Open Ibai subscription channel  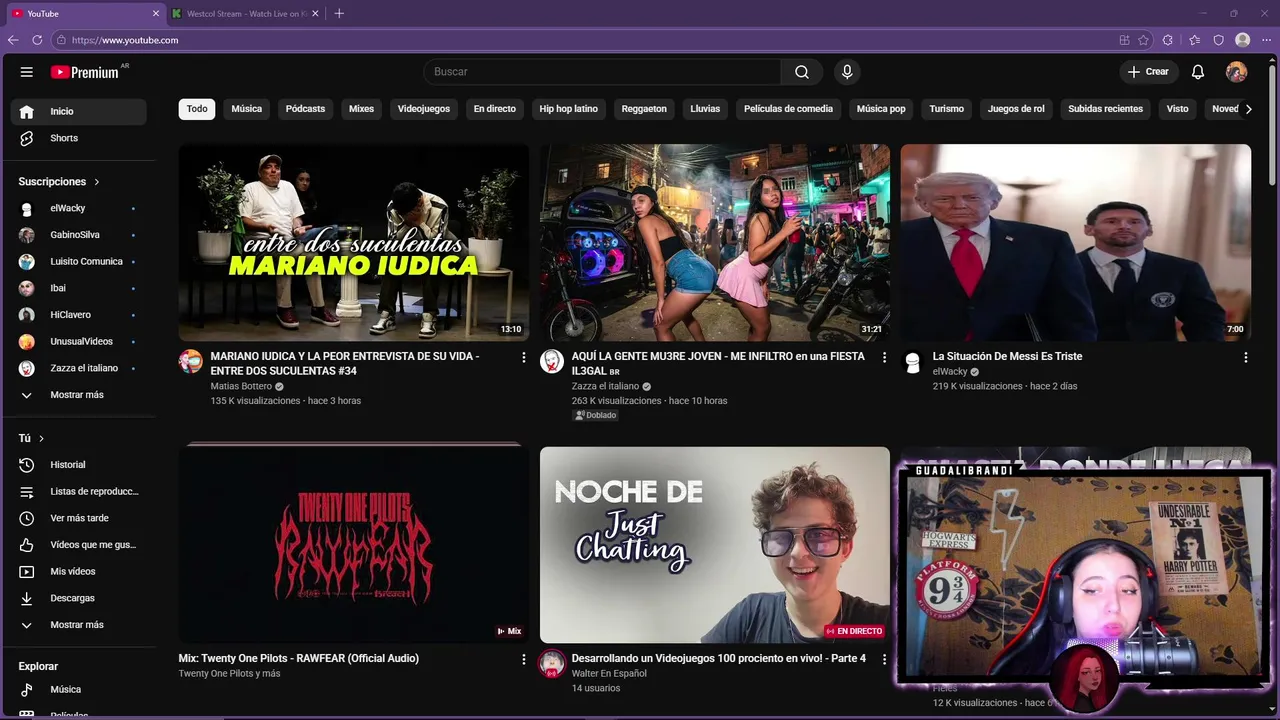[x=78, y=288]
